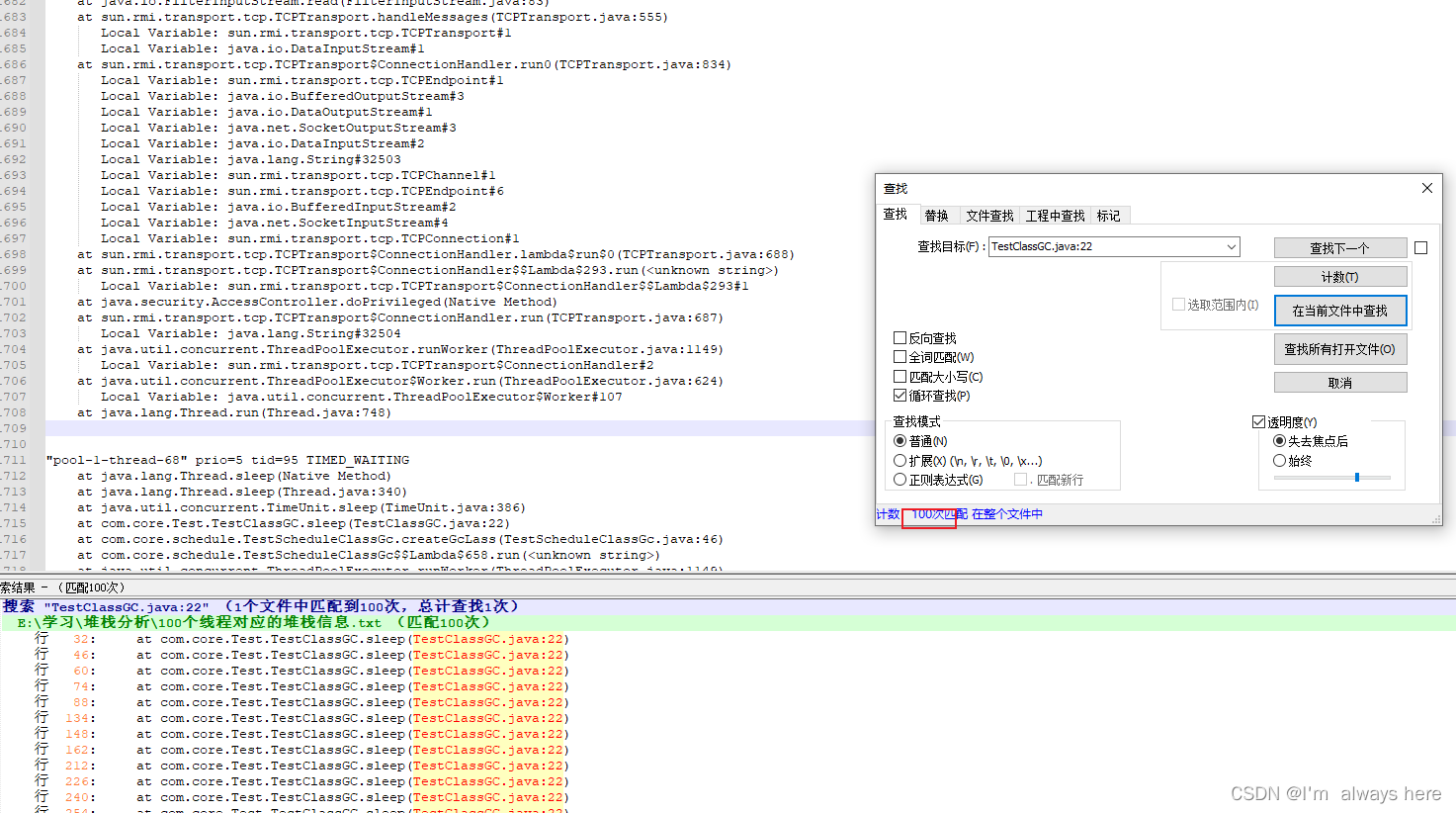Screen dimensions: 1456x813
Task: Click the AccessController.doPrivileged(Native Method) line
Action: click(x=317, y=302)
